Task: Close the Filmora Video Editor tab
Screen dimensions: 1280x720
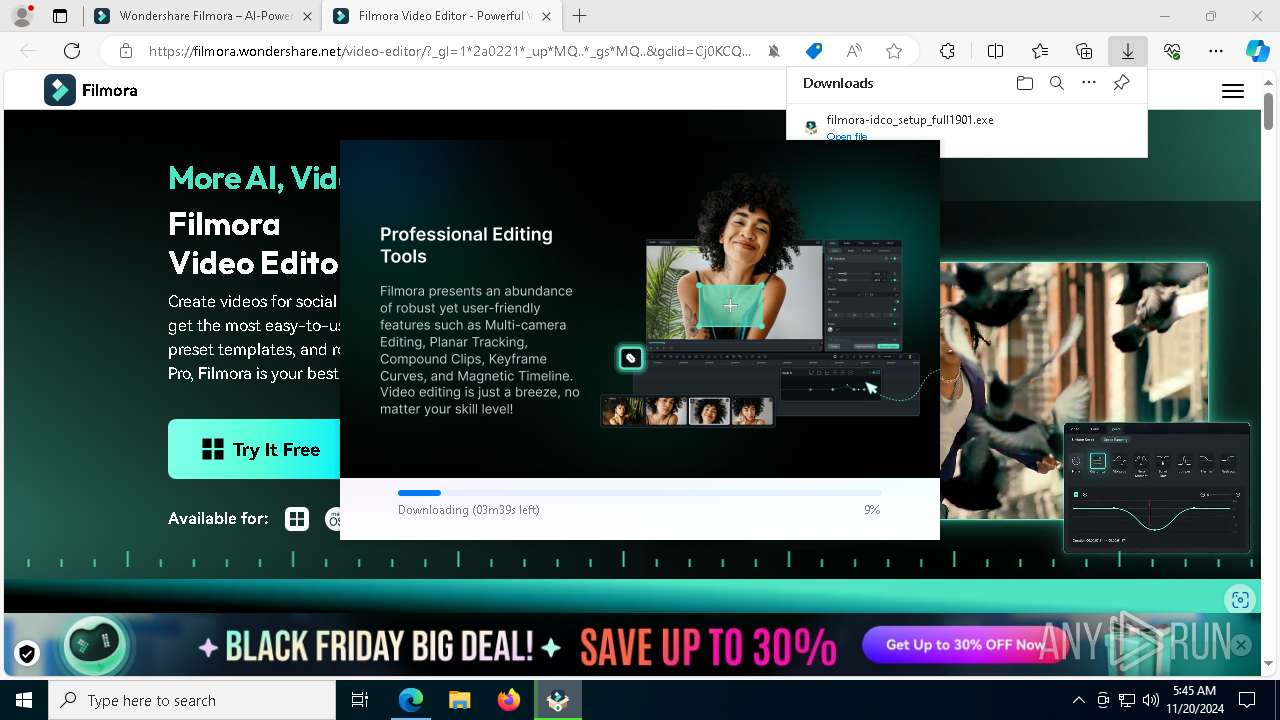Action: (x=545, y=16)
